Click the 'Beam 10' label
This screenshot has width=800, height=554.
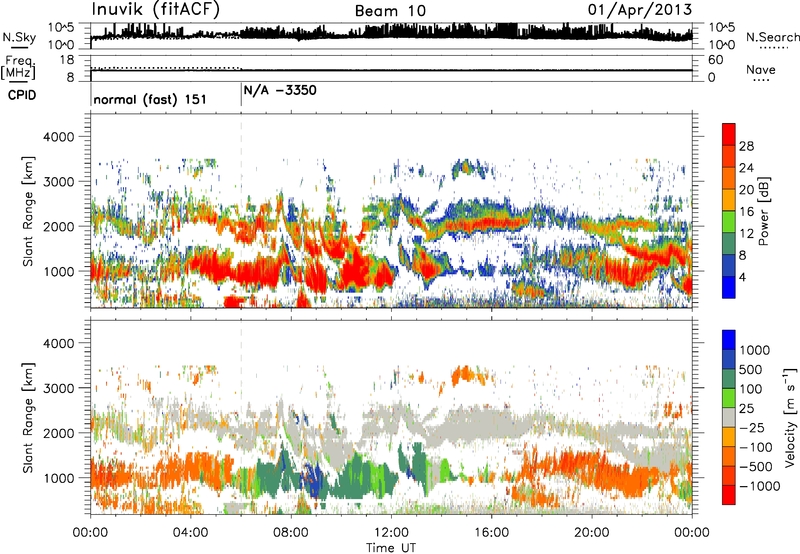[390, 11]
